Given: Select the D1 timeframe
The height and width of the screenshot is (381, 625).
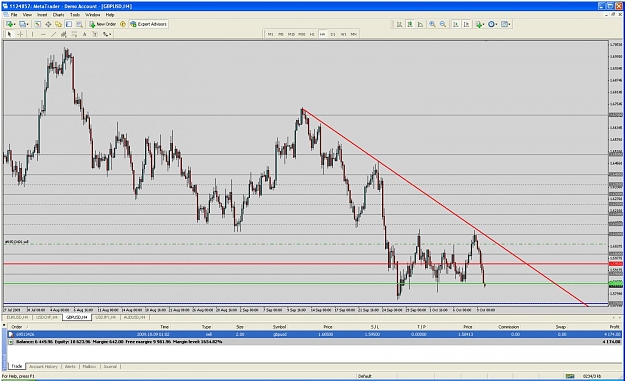Looking at the screenshot, I should point(333,34).
